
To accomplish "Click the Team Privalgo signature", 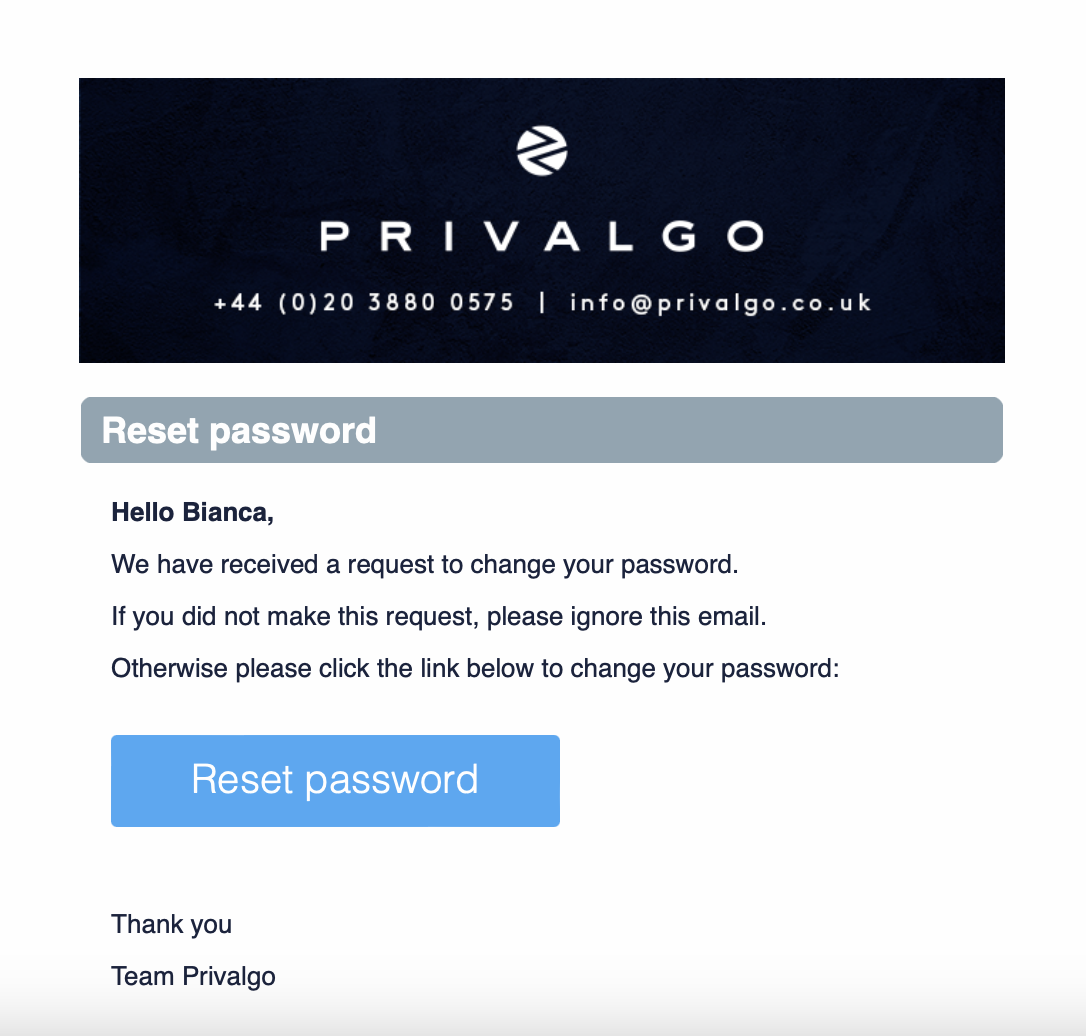I will pyautogui.click(x=193, y=976).
